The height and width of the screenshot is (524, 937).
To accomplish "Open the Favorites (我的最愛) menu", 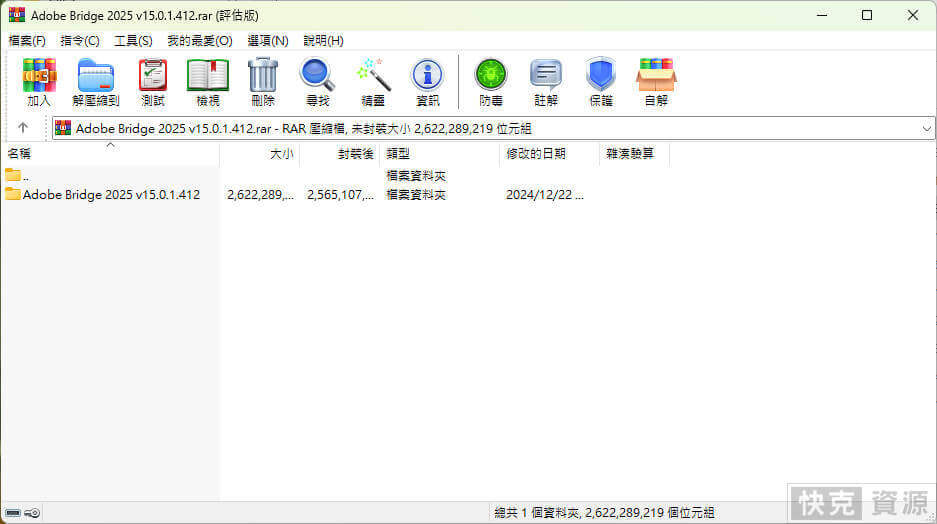I will point(200,41).
